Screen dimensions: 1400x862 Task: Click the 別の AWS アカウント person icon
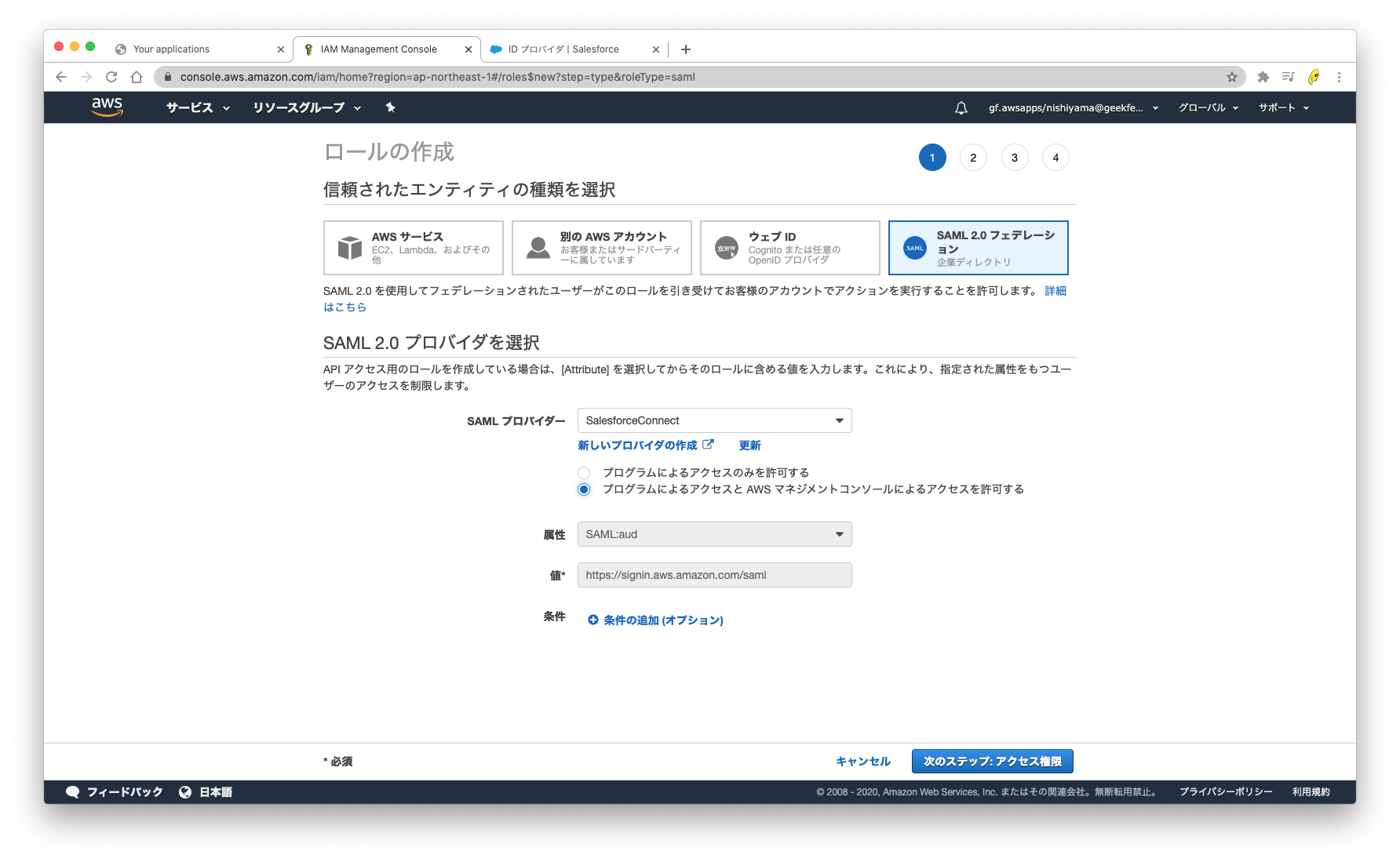coord(538,248)
